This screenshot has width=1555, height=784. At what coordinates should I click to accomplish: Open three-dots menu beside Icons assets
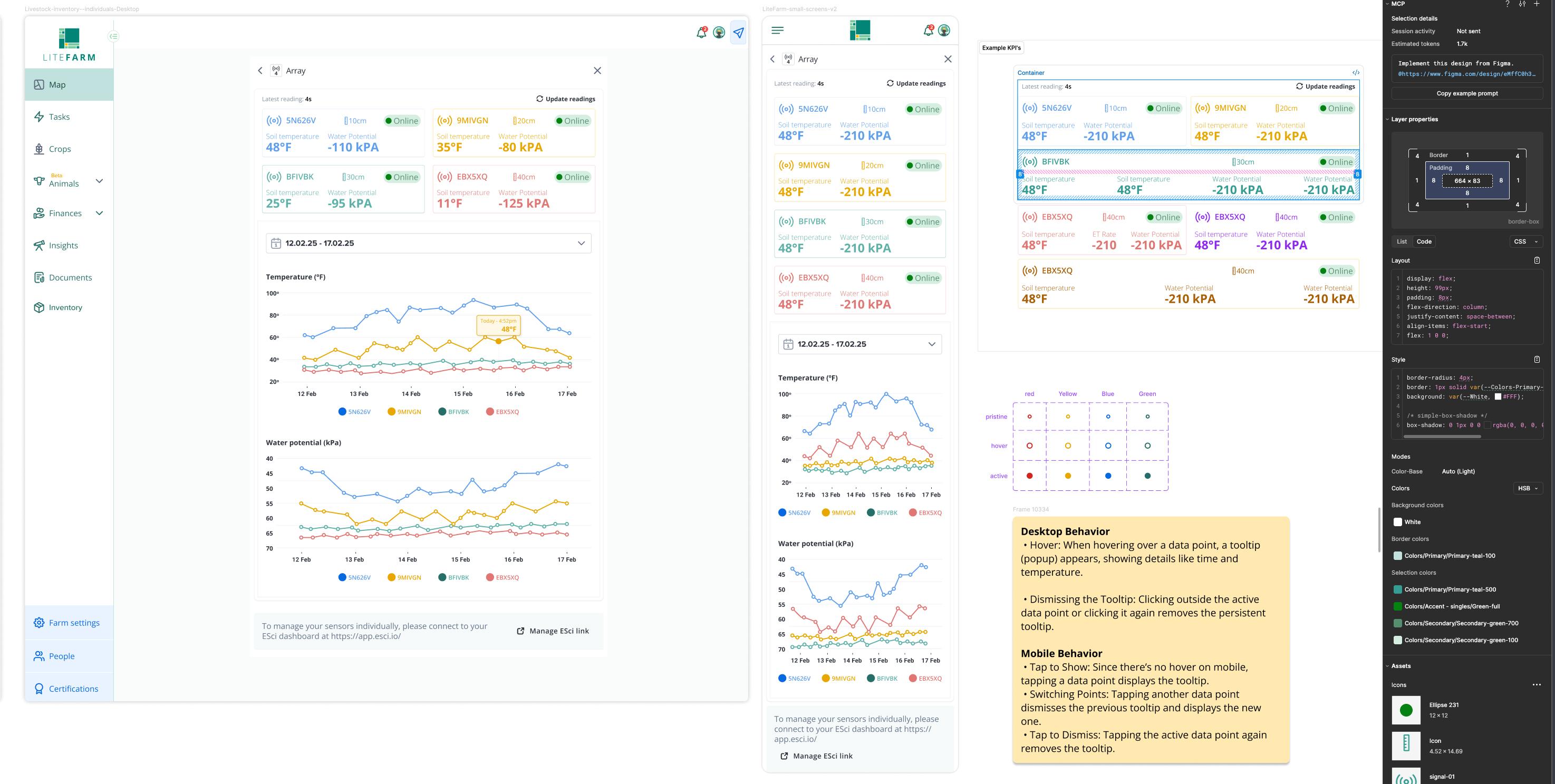(x=1537, y=685)
